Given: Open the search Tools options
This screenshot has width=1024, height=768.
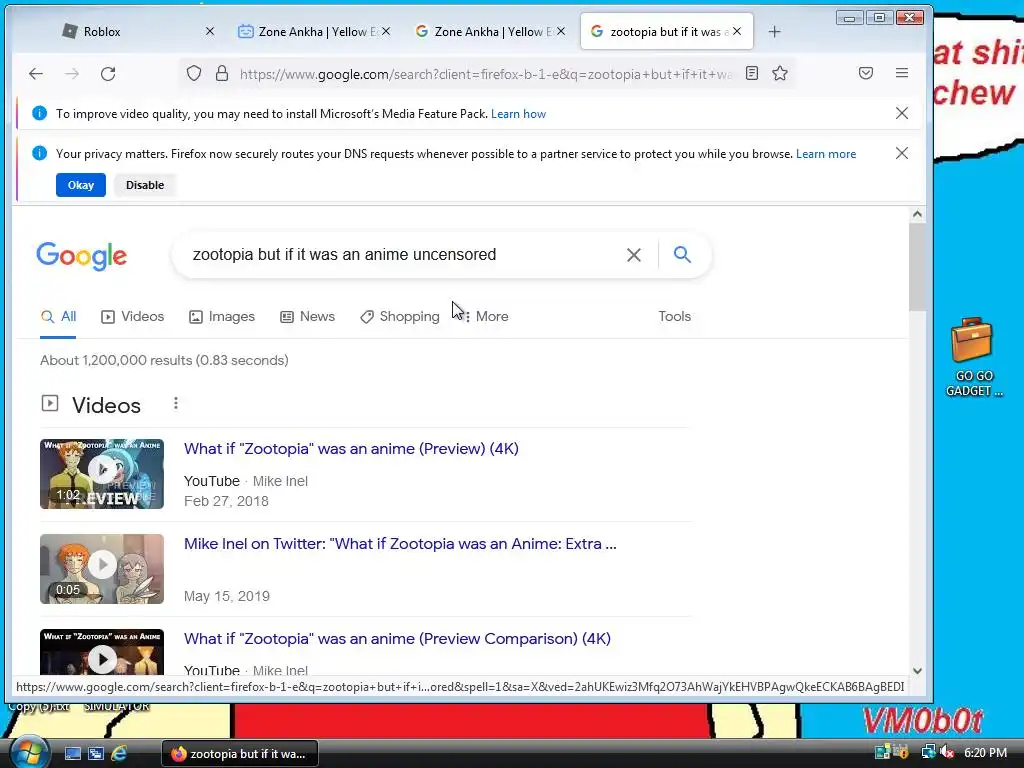Looking at the screenshot, I should click(x=675, y=317).
